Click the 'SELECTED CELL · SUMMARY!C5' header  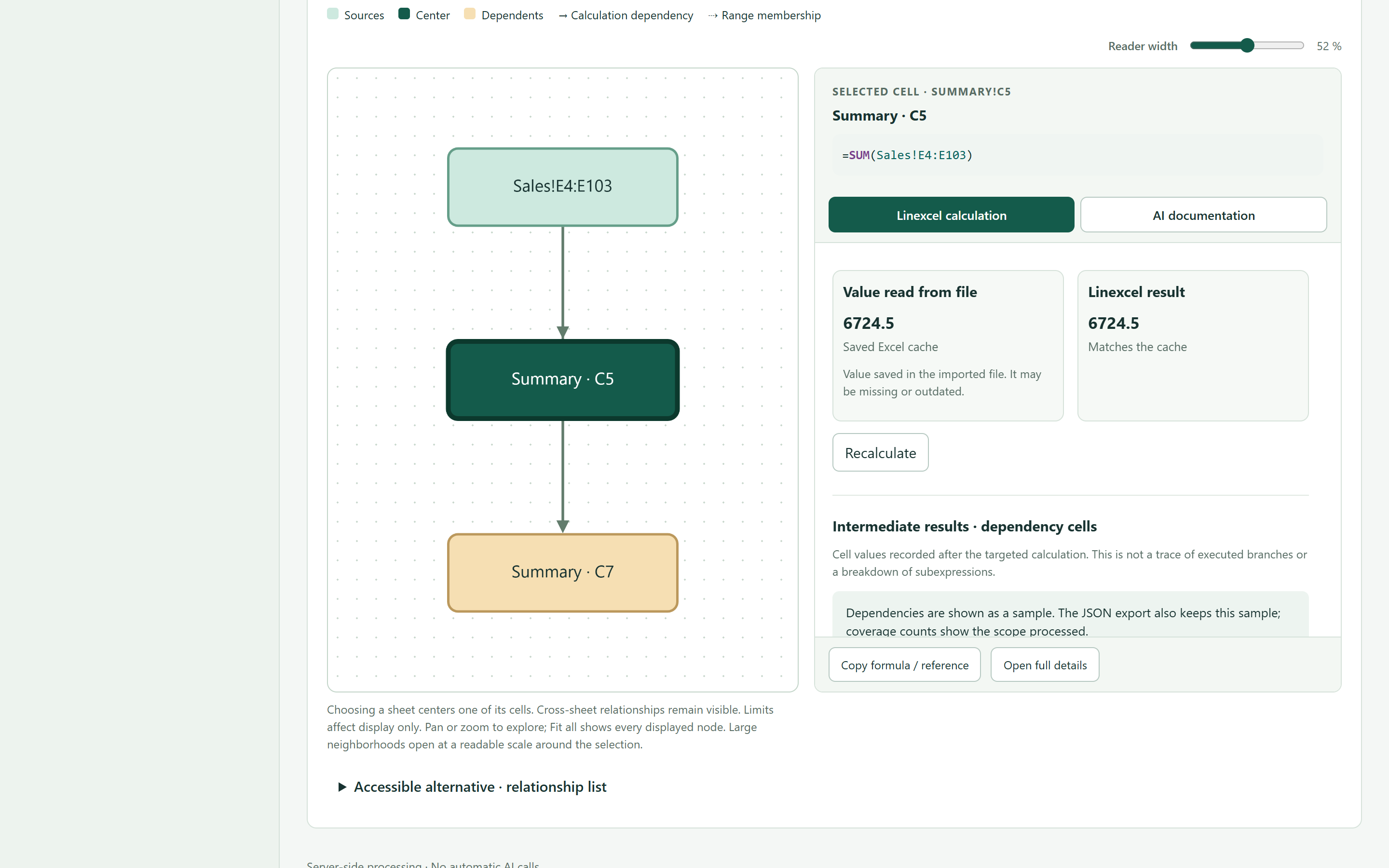(x=921, y=91)
